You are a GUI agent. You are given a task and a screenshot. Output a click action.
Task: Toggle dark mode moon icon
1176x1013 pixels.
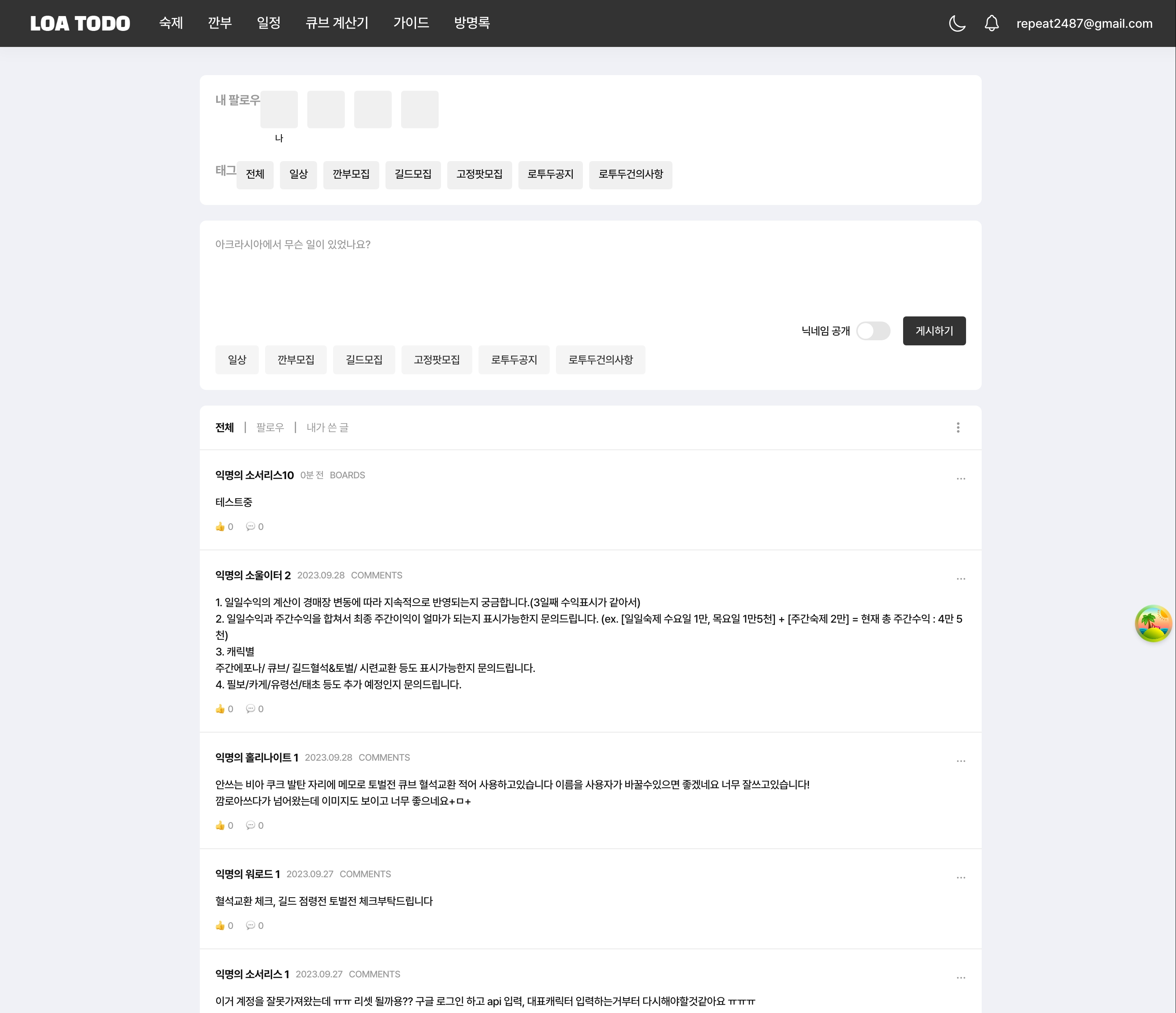tap(957, 23)
